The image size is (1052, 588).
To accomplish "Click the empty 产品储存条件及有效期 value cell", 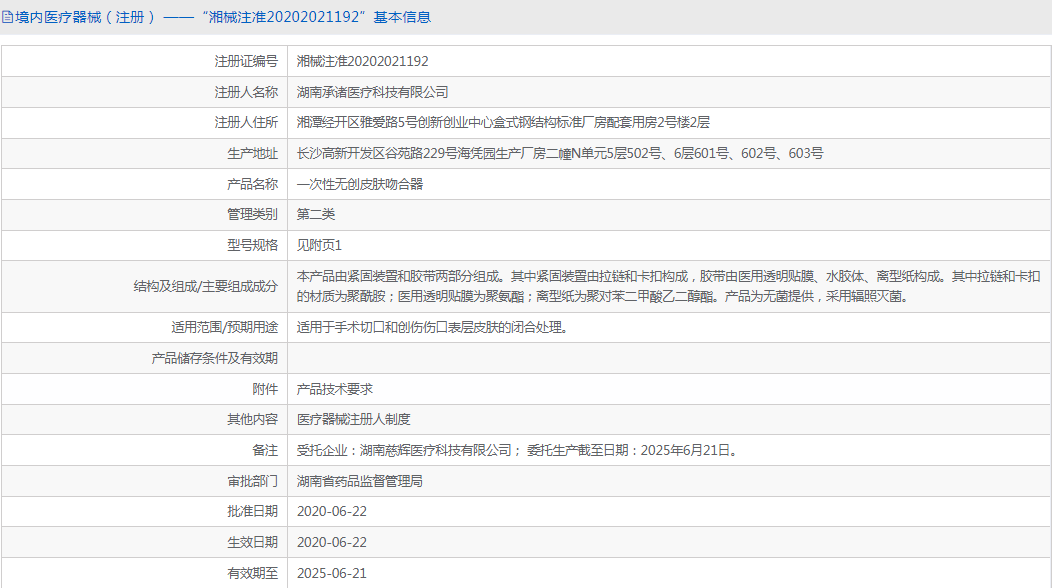I will point(668,358).
